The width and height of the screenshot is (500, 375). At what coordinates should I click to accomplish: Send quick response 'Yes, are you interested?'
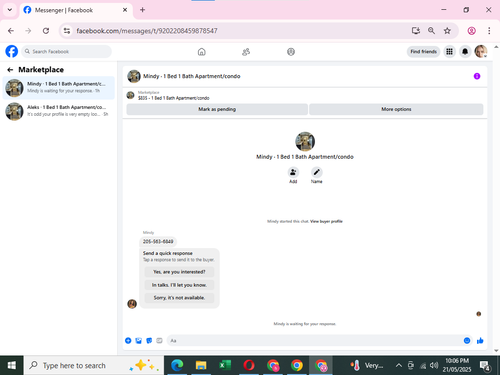[179, 272]
